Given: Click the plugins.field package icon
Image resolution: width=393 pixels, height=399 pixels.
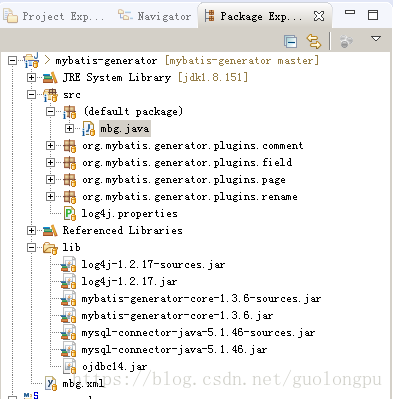Looking at the screenshot, I should click(x=70, y=163).
